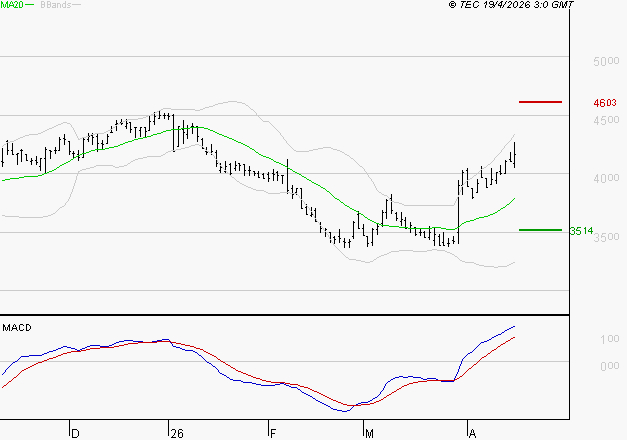The height and width of the screenshot is (440, 627).
Task: Click the F month marker on time axis
Action: click(273, 434)
